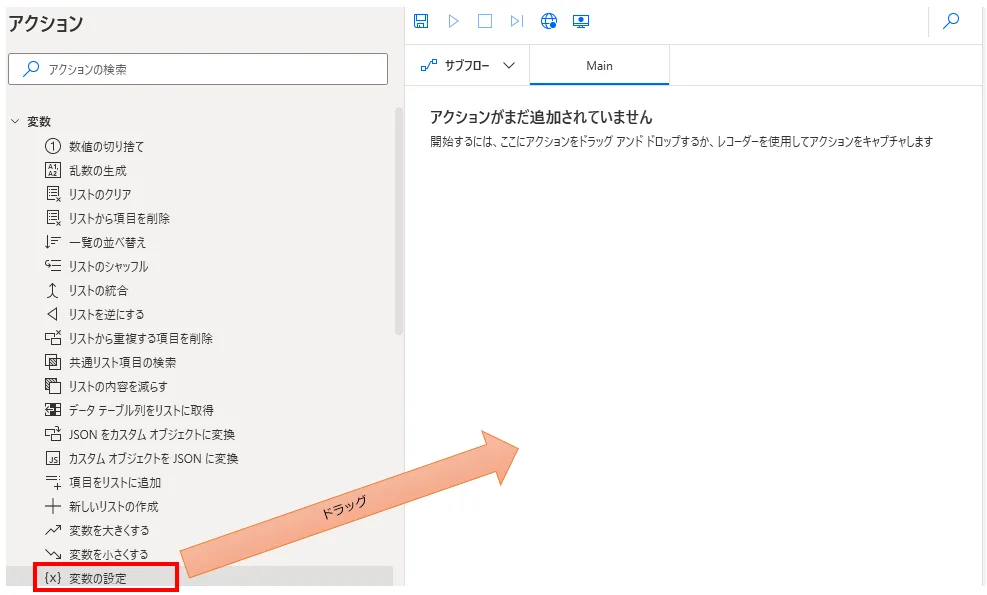
Task: Click the 変数を大きくする action
Action: [x=108, y=530]
